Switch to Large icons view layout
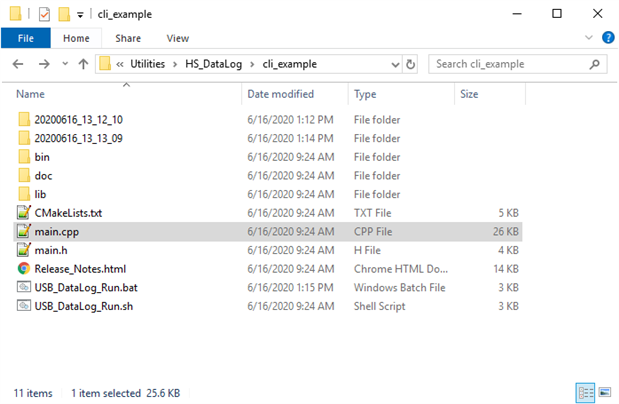619x404 pixels. click(605, 393)
